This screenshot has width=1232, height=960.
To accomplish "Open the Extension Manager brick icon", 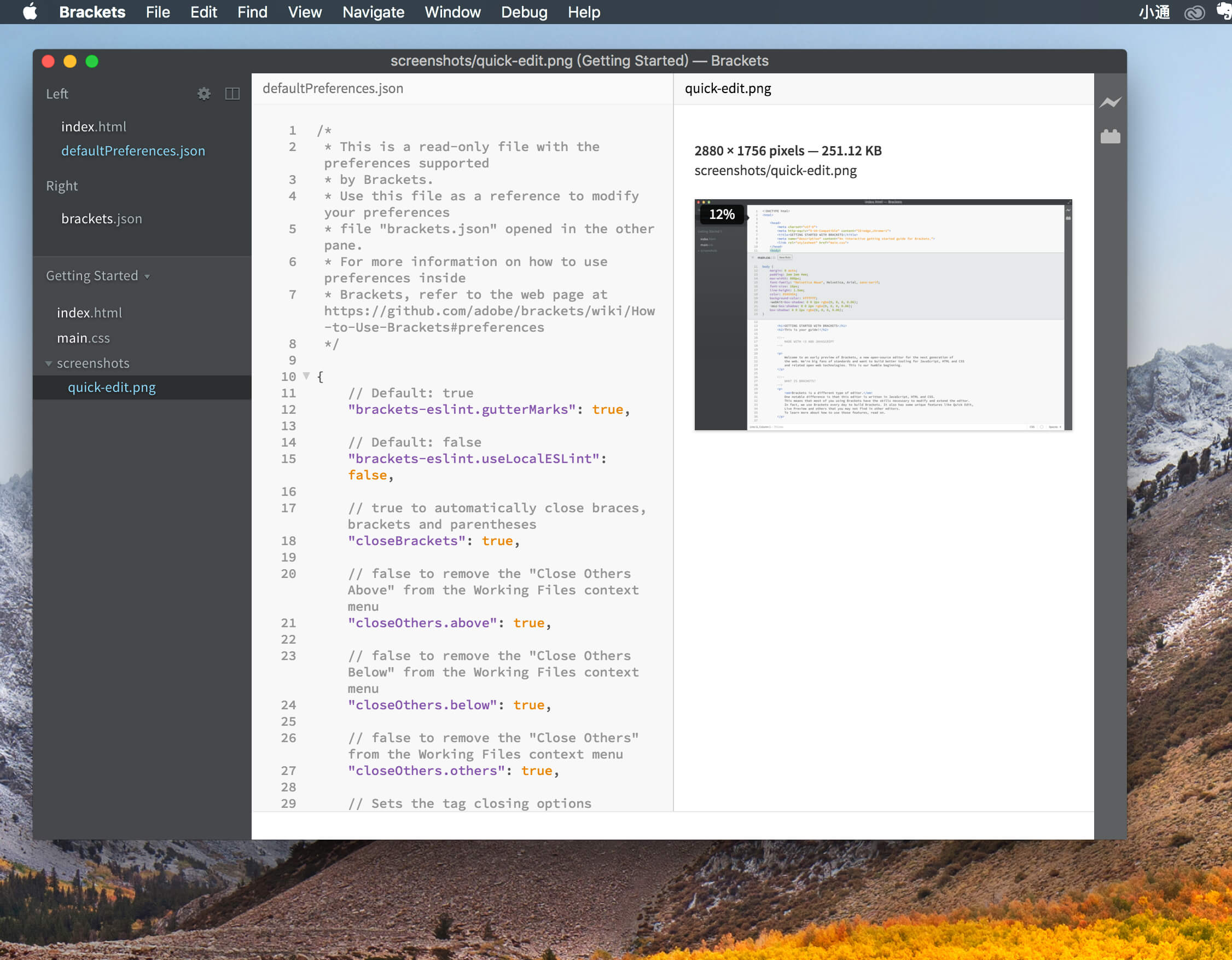I will click(x=1110, y=136).
